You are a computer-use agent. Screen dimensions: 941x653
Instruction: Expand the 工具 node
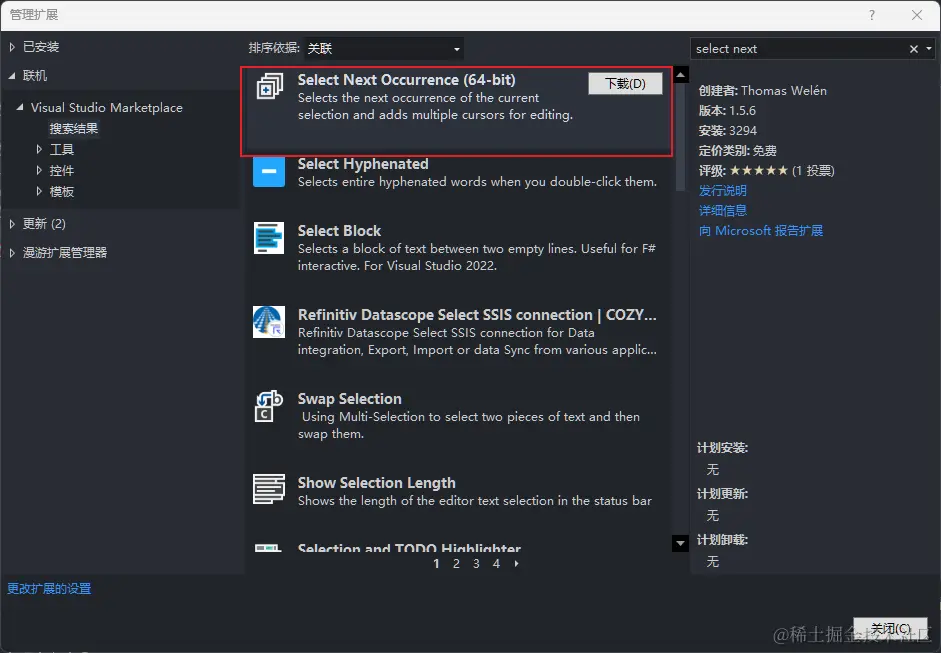(x=39, y=149)
